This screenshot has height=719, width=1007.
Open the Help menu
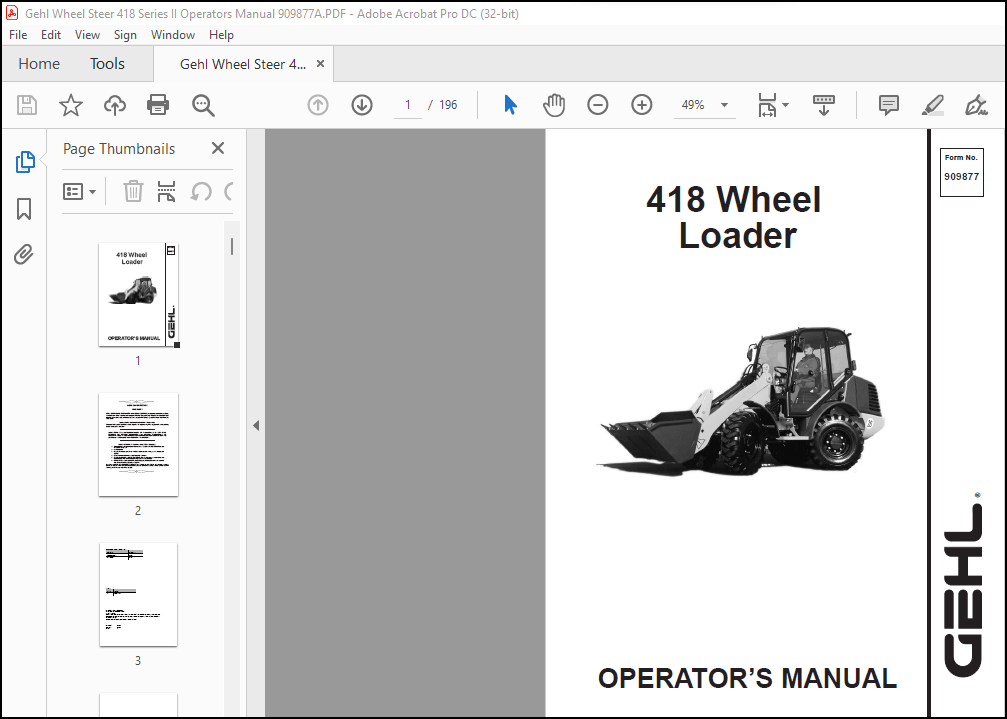coord(221,35)
